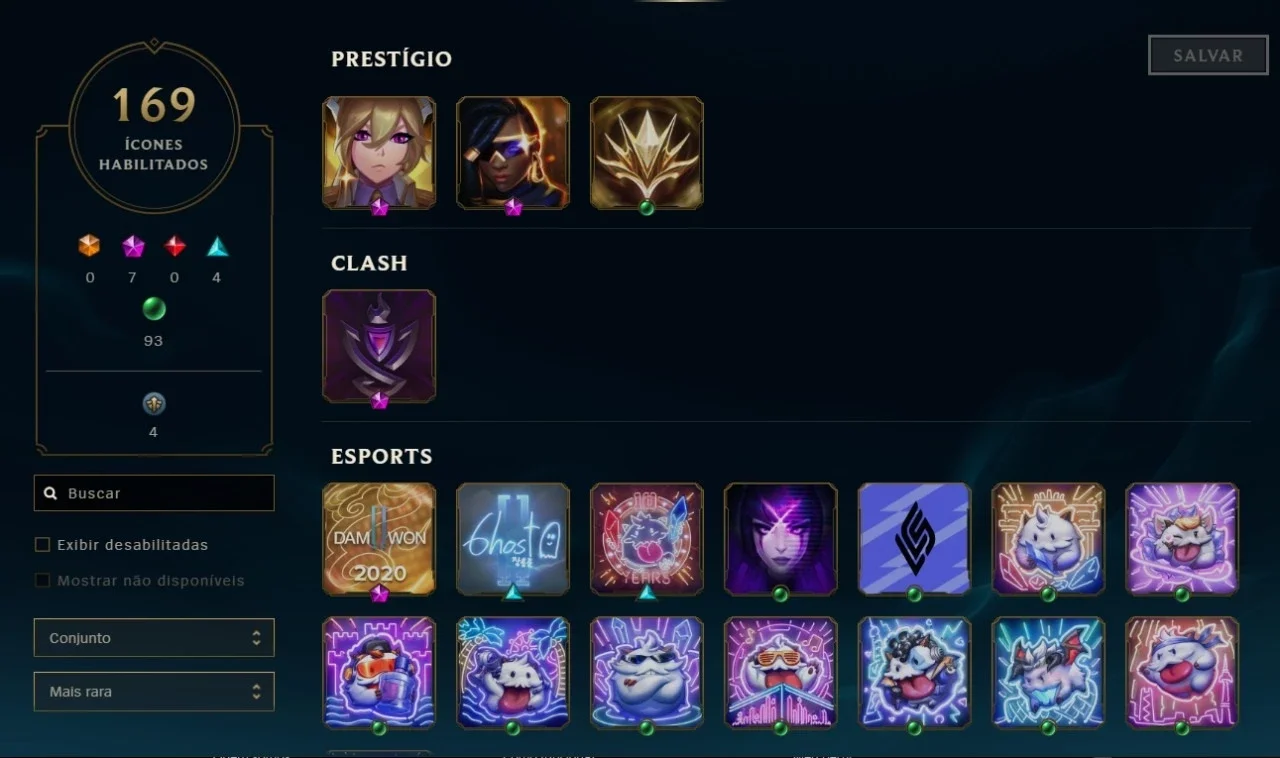
Task: Choose the eyepatch champion prestige icon
Action: (513, 153)
